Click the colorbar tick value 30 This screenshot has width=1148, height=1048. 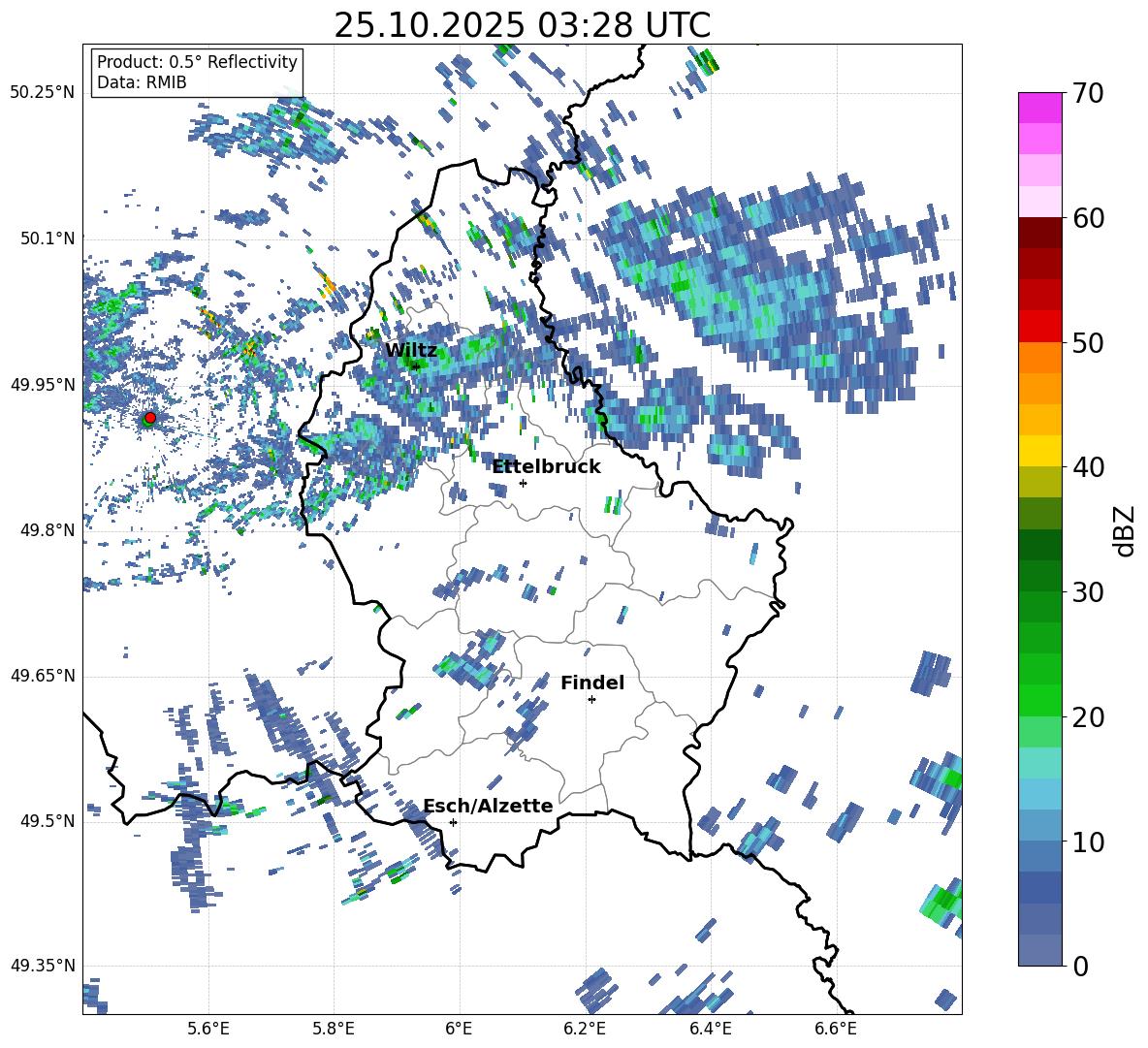[1088, 591]
